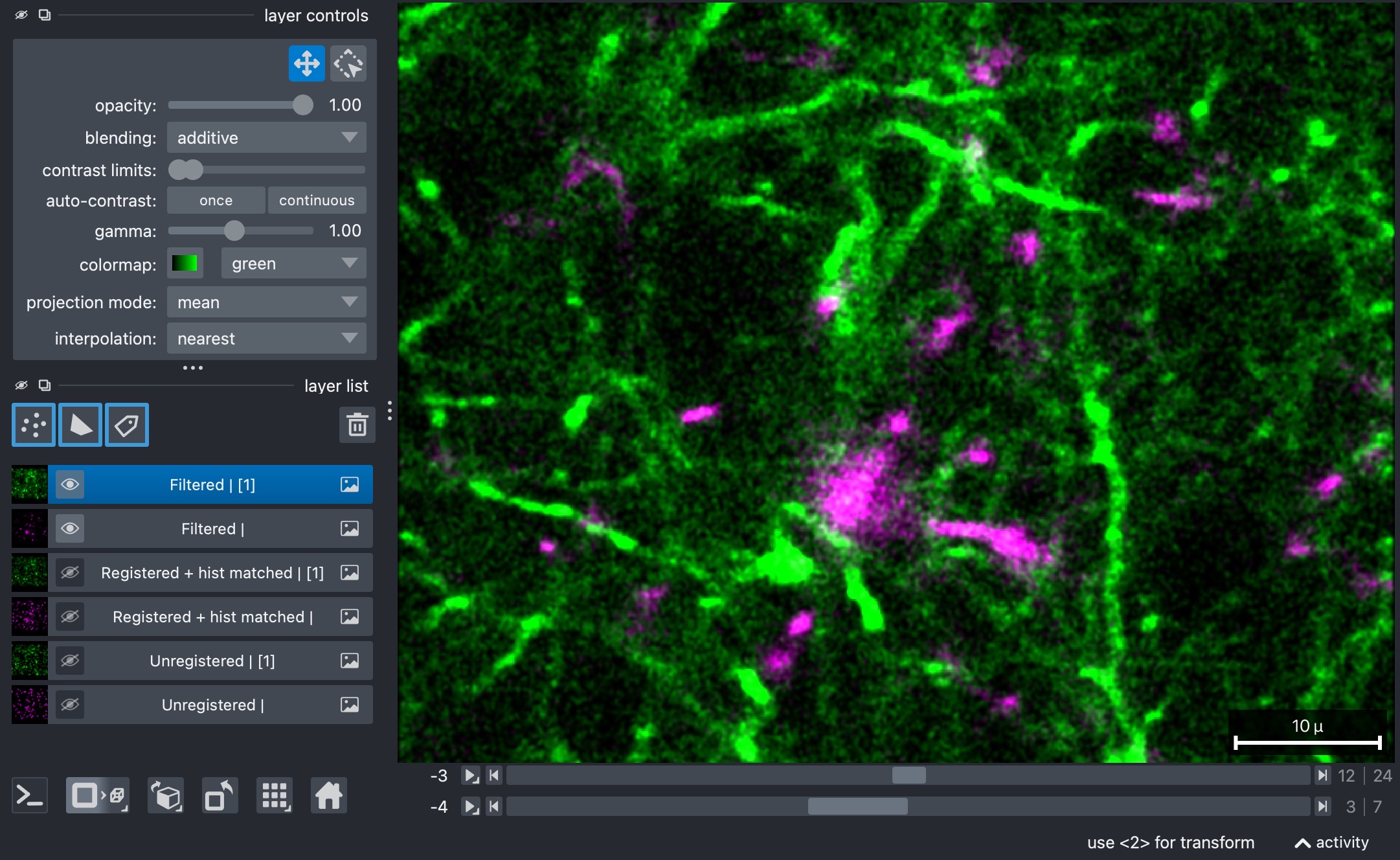The width and height of the screenshot is (1400, 860).
Task: Change order of visible axes
Action: pyautogui.click(x=166, y=795)
